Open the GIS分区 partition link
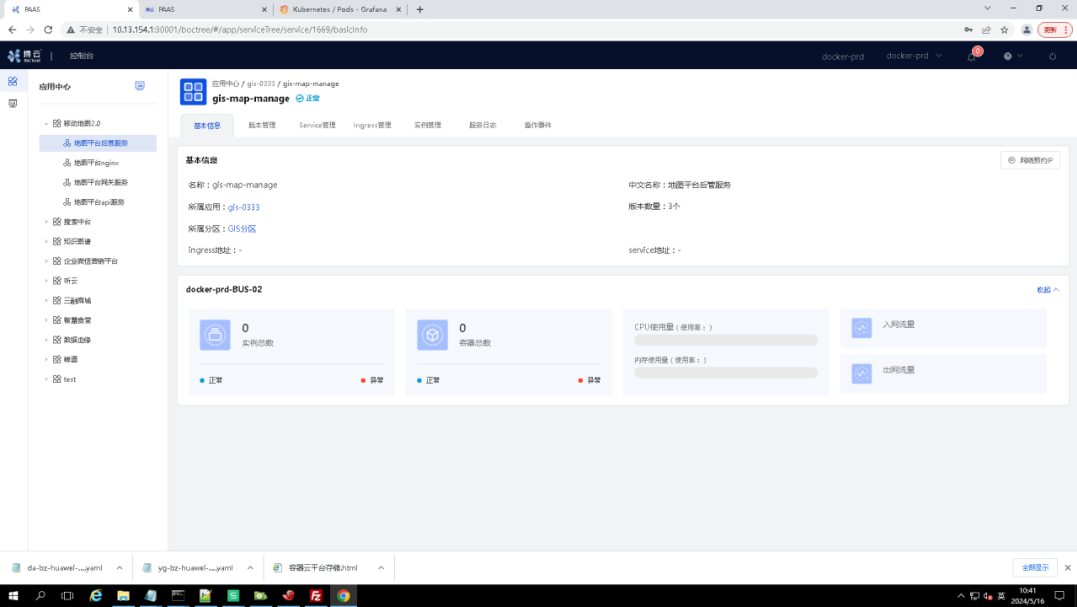The width and height of the screenshot is (1077, 607). (242, 229)
